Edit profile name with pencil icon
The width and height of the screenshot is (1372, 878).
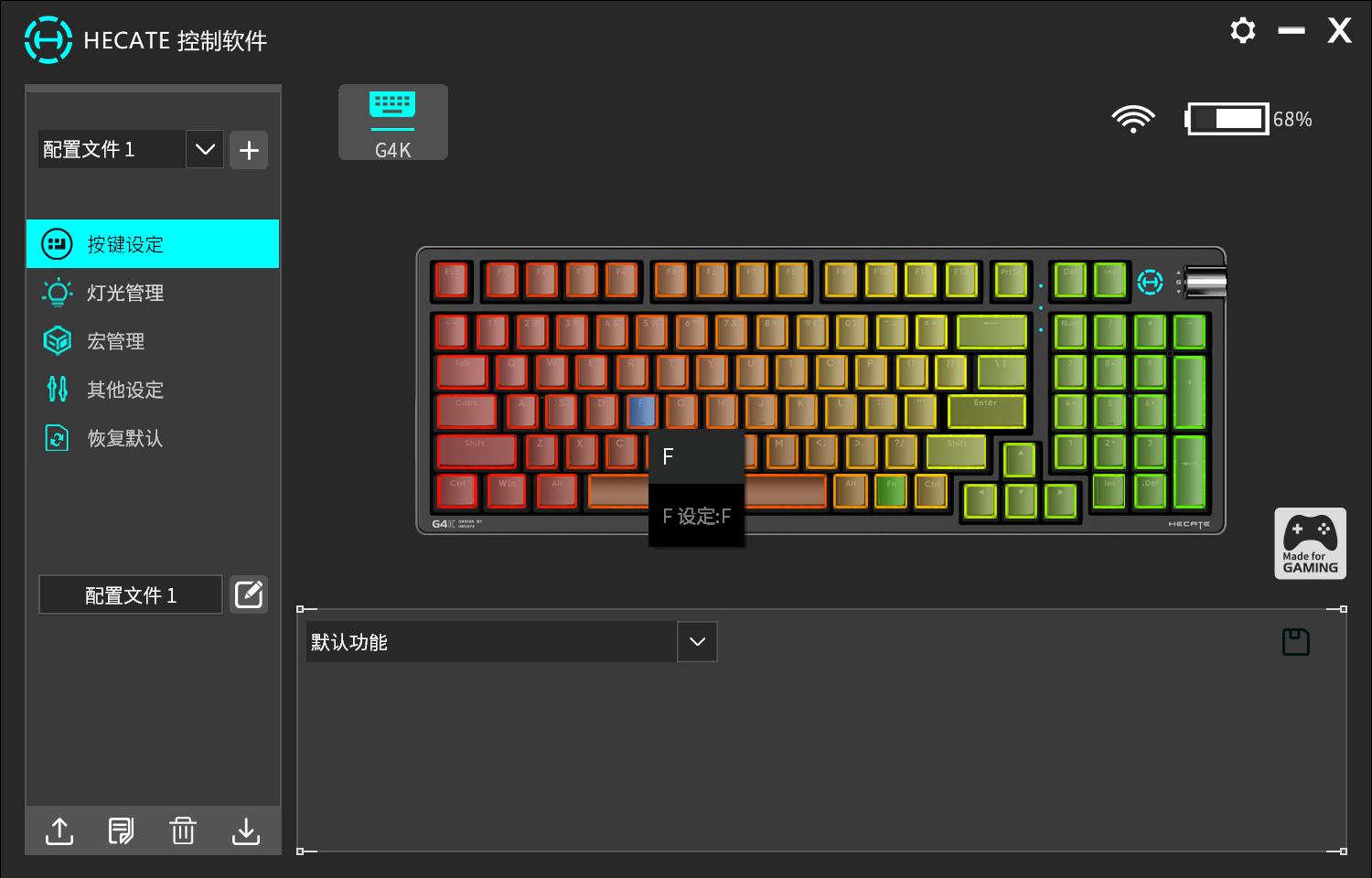[x=249, y=594]
